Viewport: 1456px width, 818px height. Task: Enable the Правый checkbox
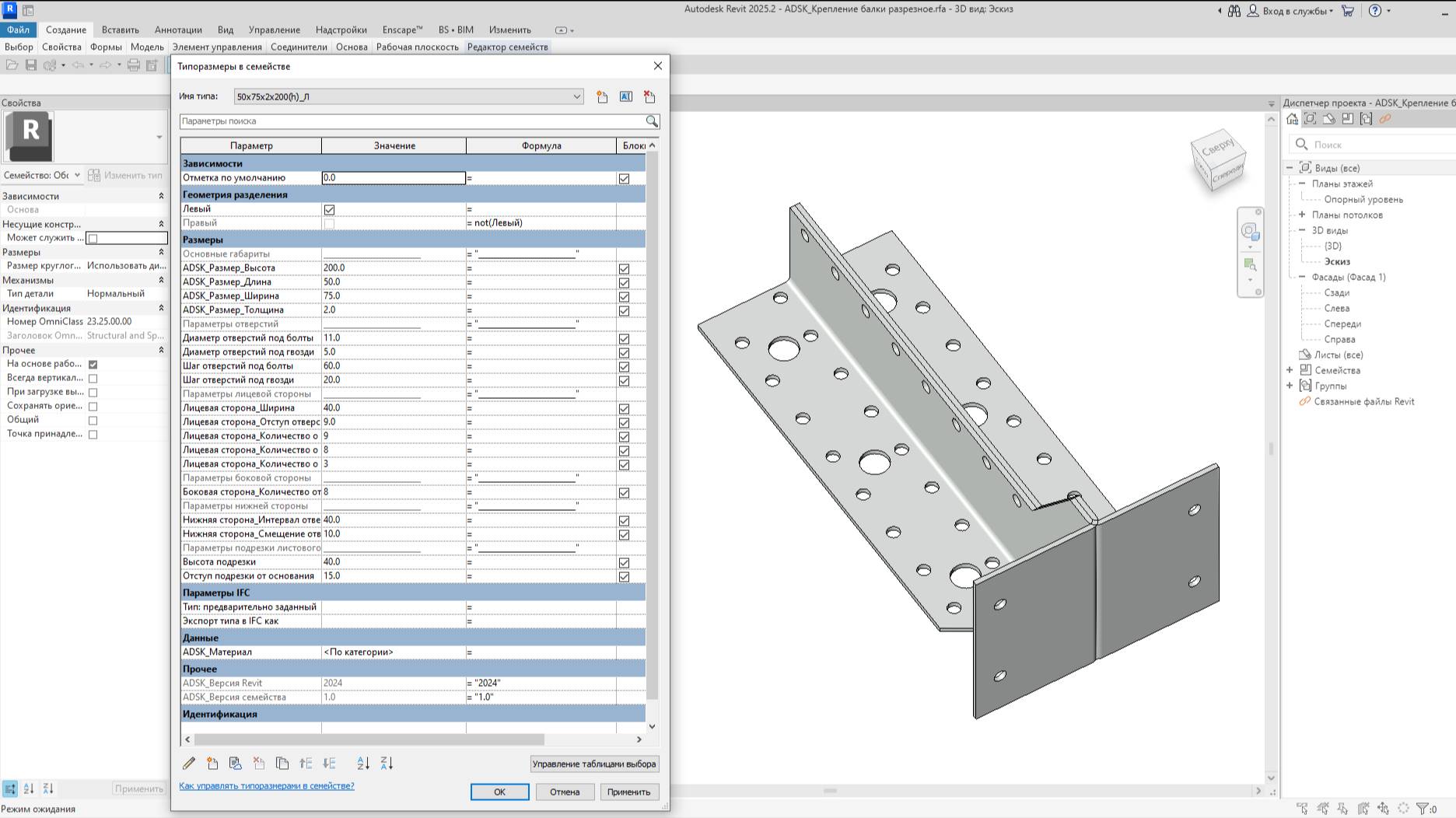[327, 223]
